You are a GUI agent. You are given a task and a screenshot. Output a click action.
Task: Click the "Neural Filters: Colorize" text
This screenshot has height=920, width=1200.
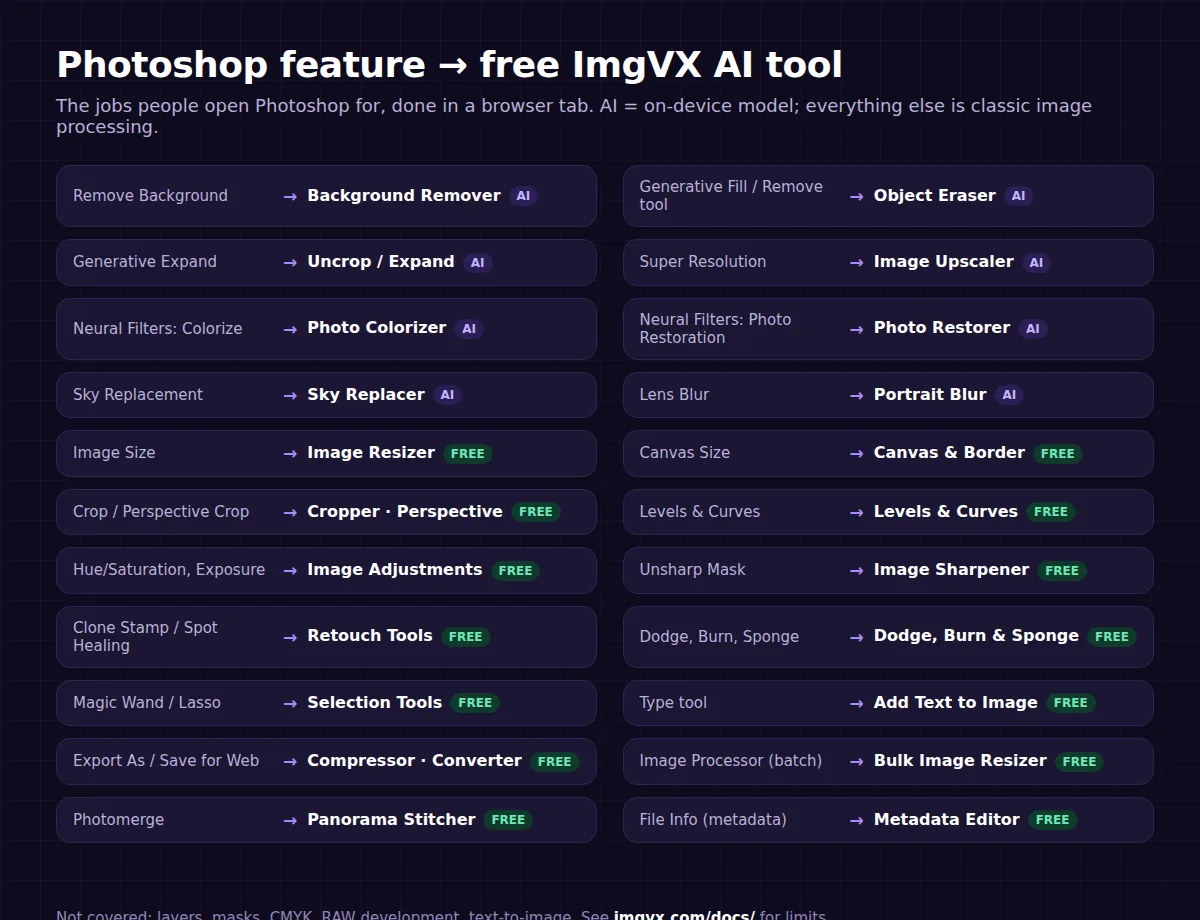click(158, 329)
